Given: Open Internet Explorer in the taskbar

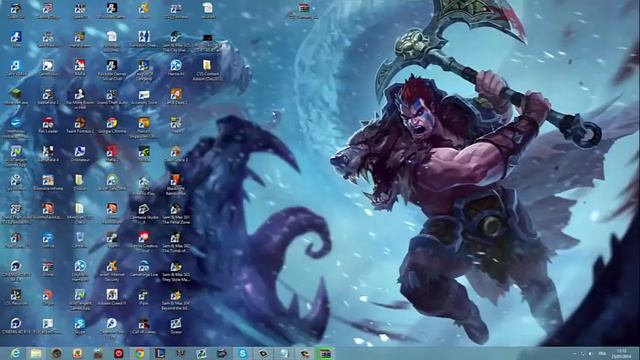Looking at the screenshot, I should [x=16, y=353].
